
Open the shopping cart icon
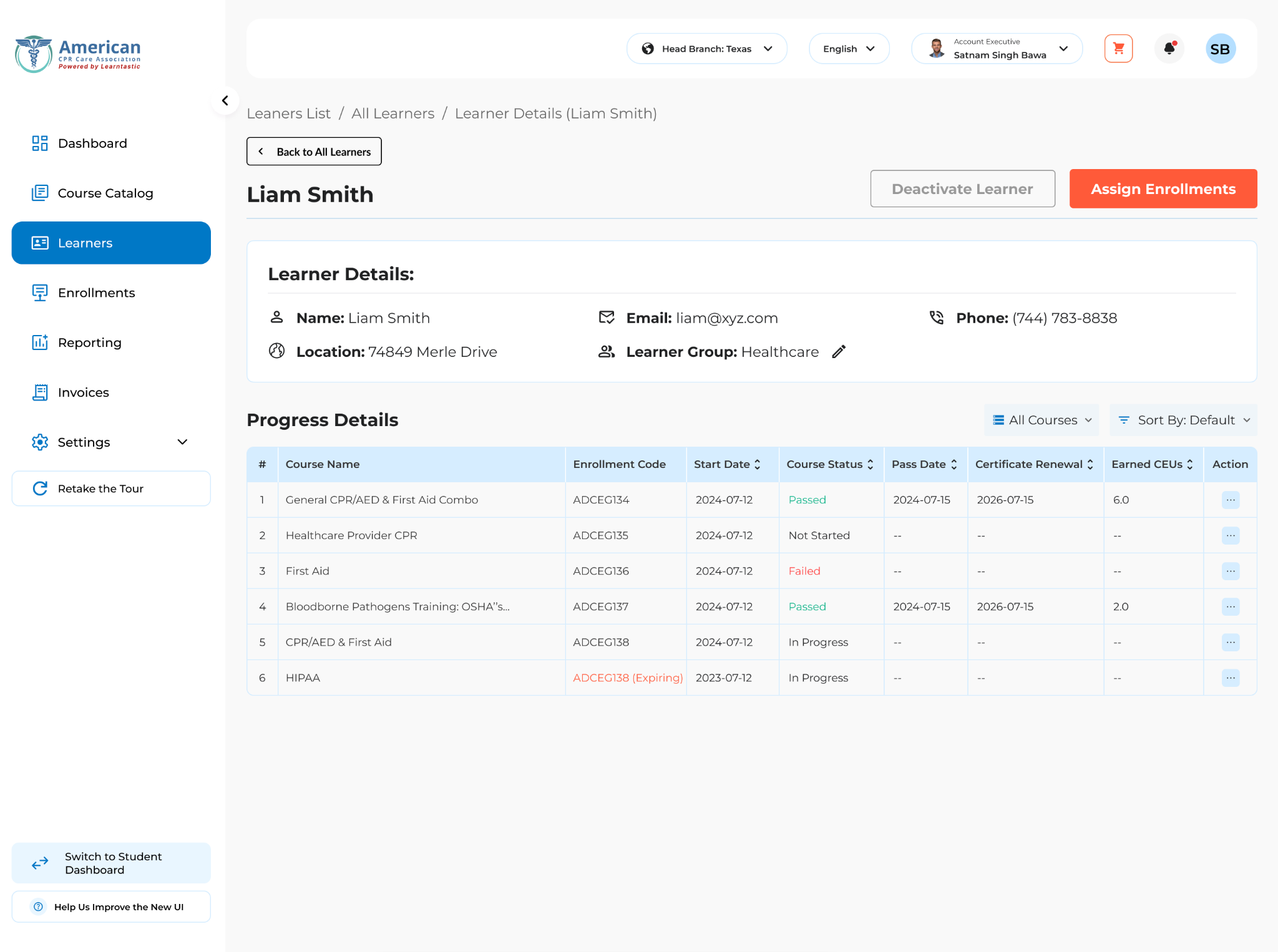tap(1118, 49)
